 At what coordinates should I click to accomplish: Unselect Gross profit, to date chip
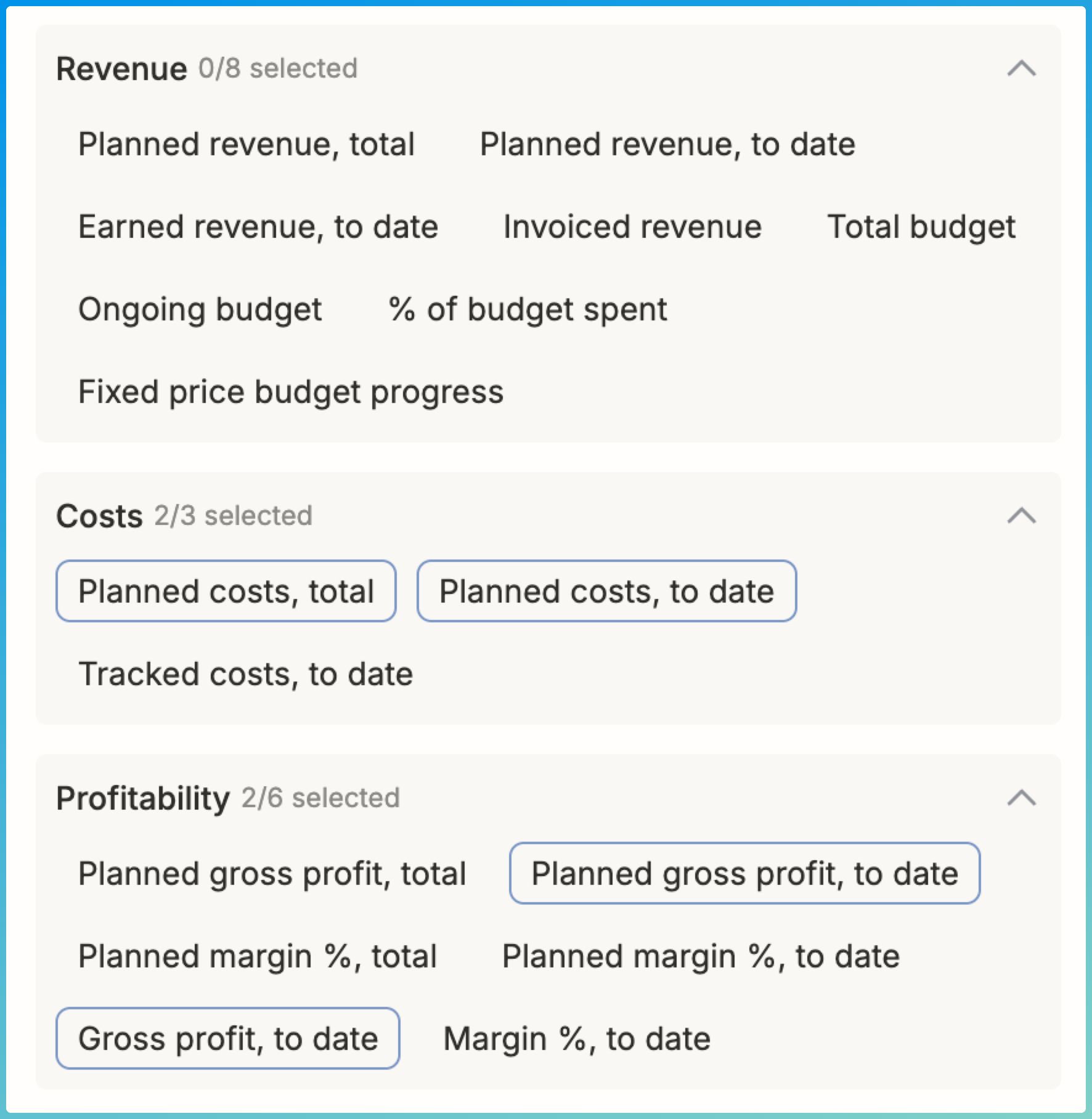(x=228, y=1039)
